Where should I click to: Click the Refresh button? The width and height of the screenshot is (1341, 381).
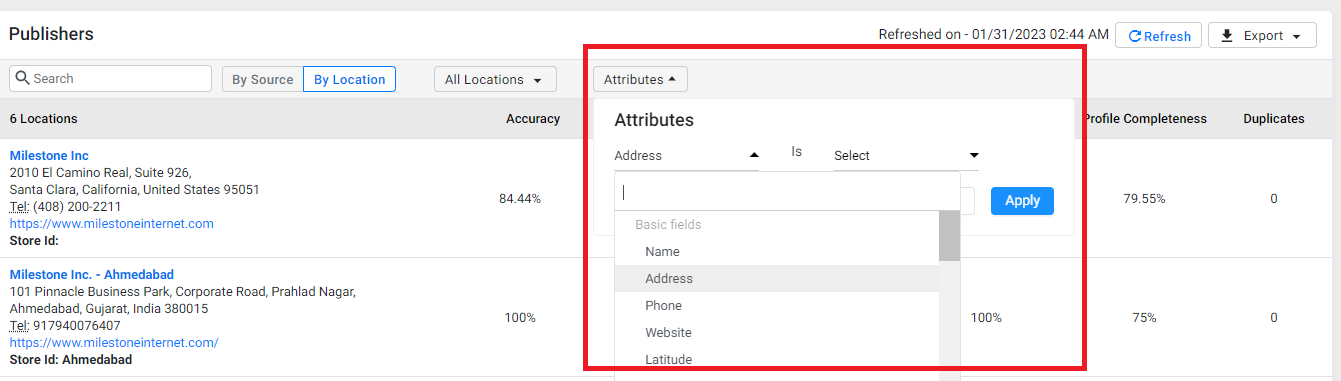coord(1159,36)
